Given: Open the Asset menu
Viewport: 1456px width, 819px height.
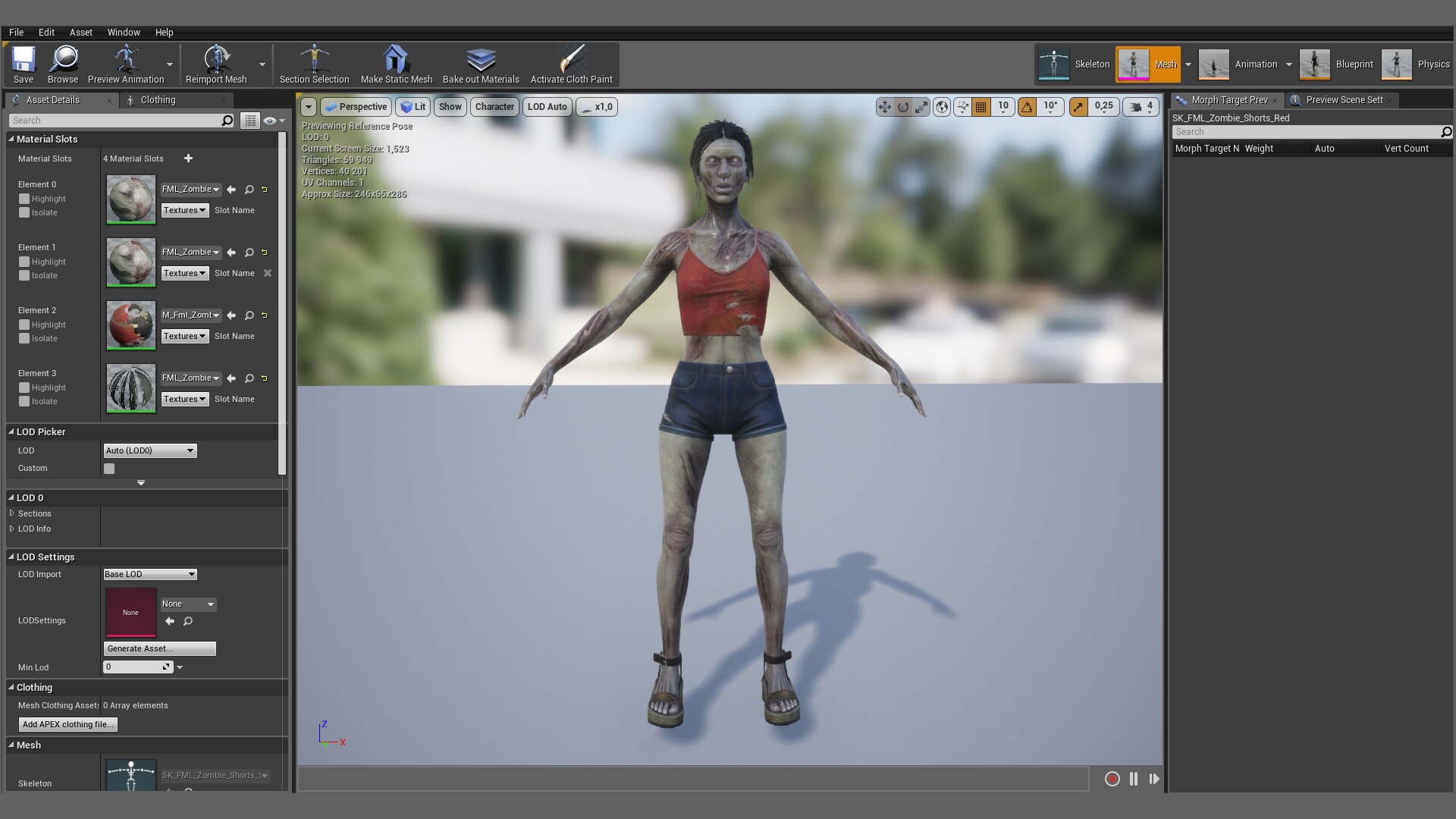Looking at the screenshot, I should tap(80, 33).
